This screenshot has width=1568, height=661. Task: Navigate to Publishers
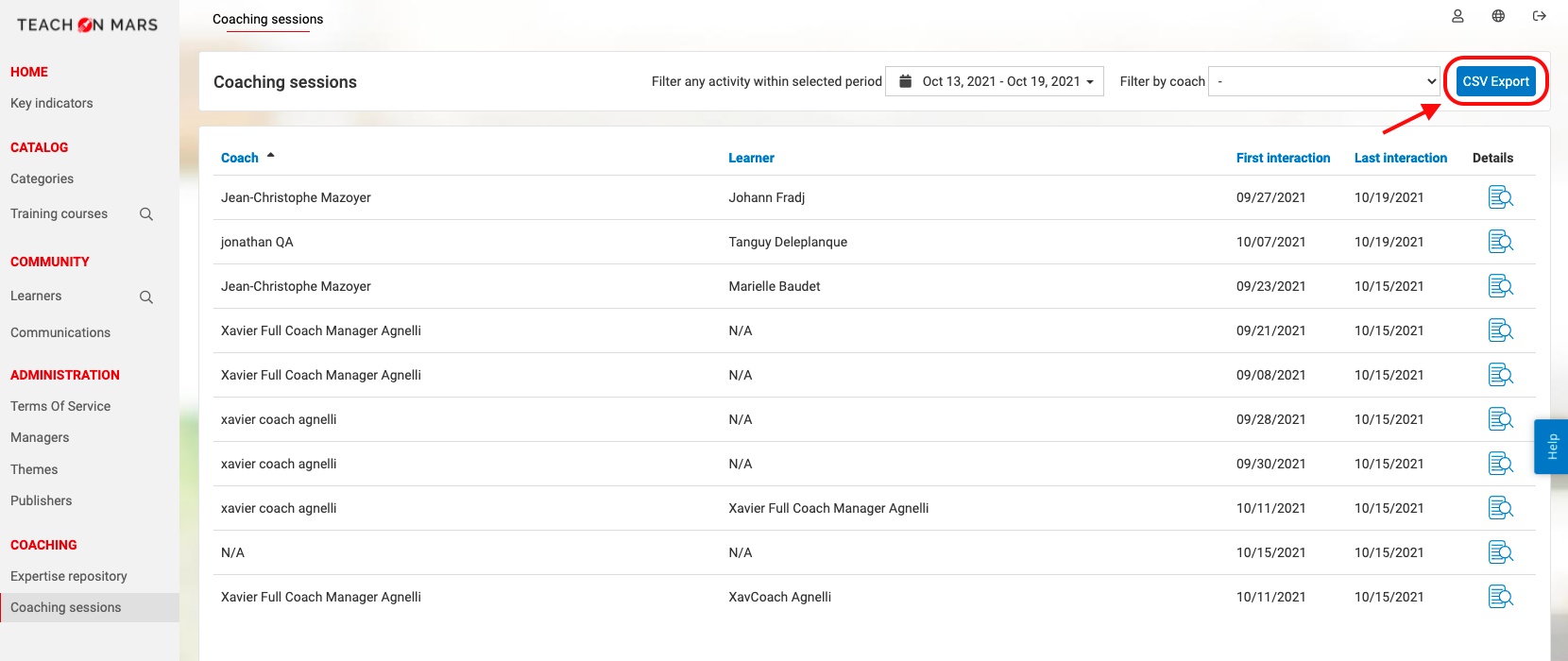(42, 500)
